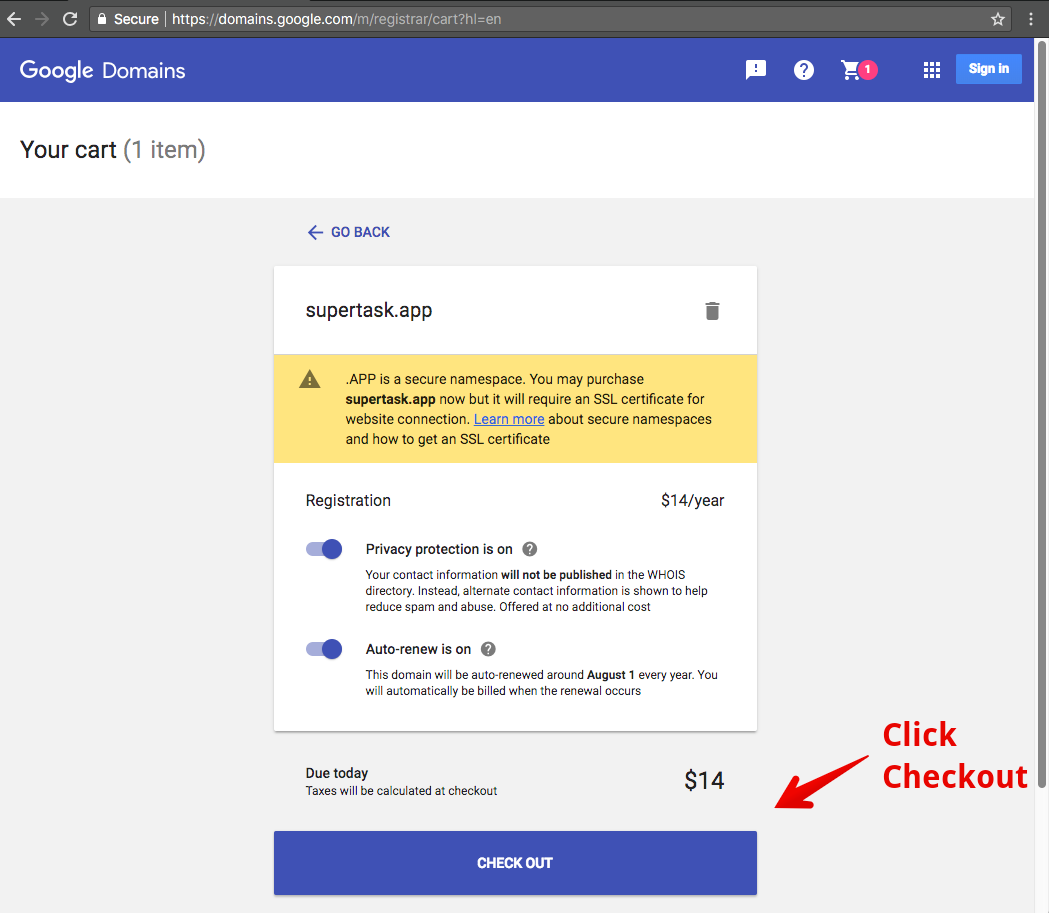Open the Learn more link about secure namespaces

click(509, 419)
